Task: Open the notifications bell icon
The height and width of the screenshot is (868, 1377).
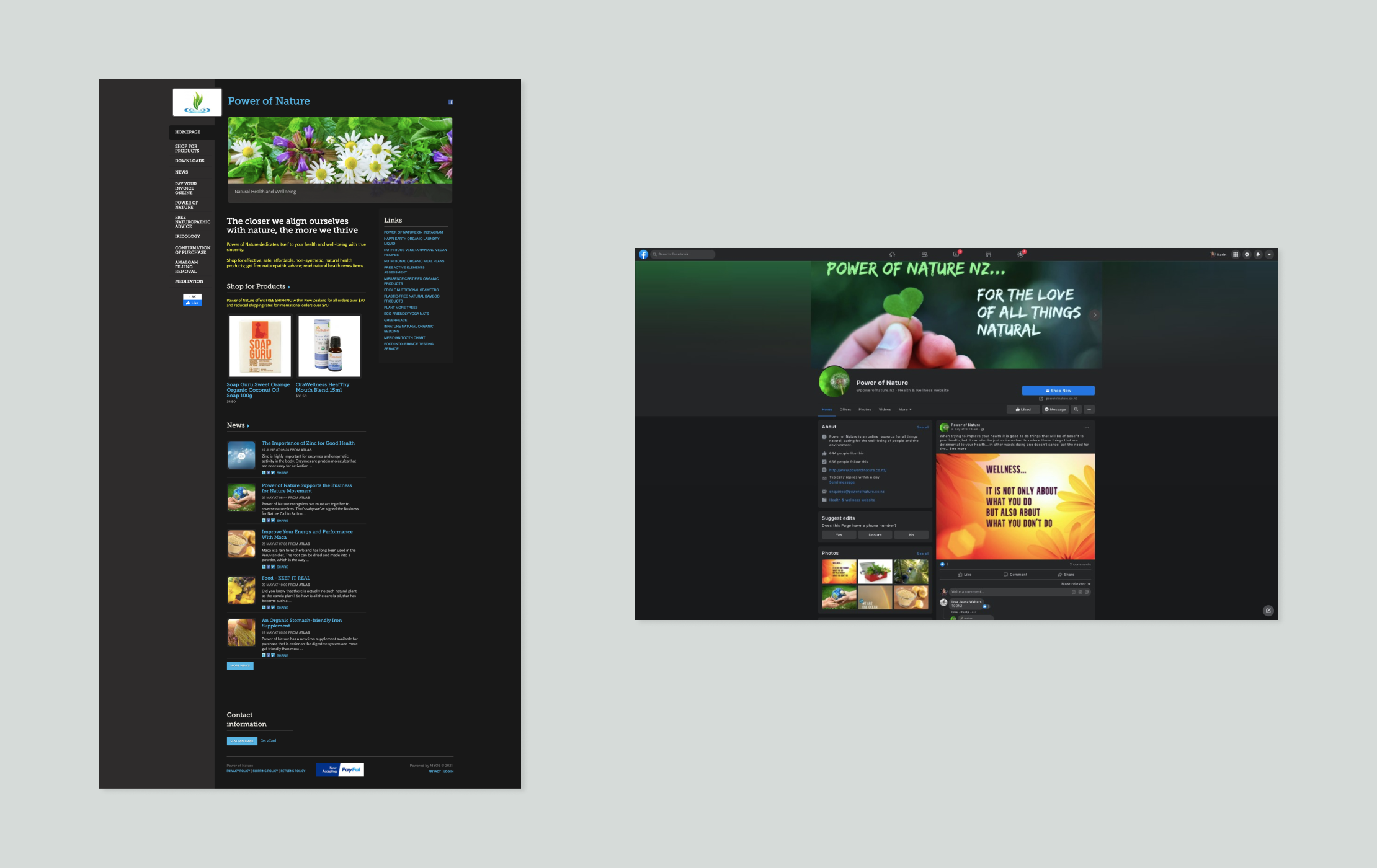Action: pos(1258,254)
